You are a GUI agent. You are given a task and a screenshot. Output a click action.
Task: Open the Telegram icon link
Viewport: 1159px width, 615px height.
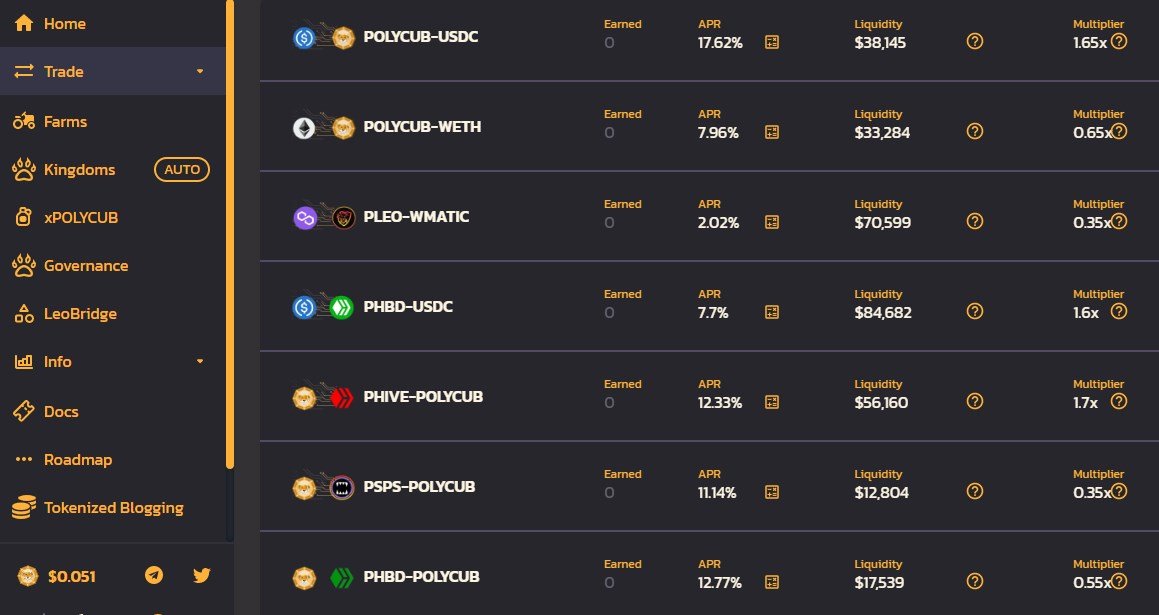[x=154, y=575]
